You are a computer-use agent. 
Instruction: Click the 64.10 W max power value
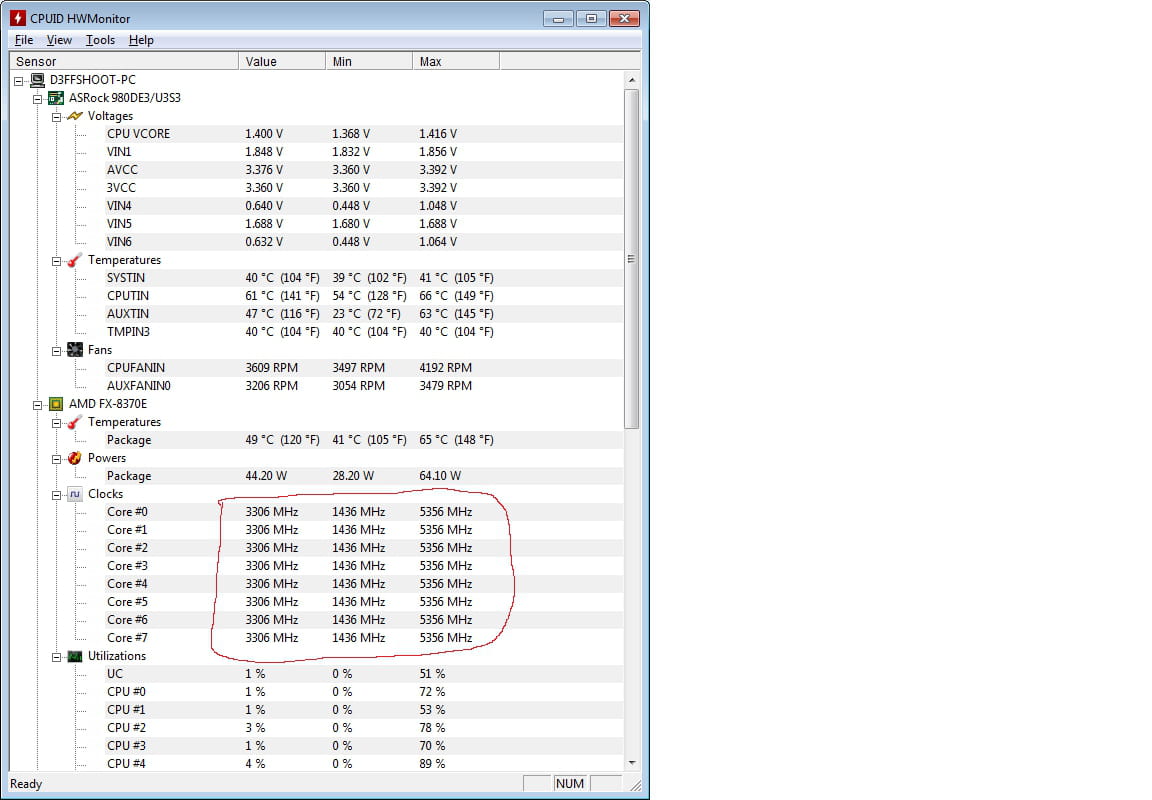pyautogui.click(x=440, y=476)
